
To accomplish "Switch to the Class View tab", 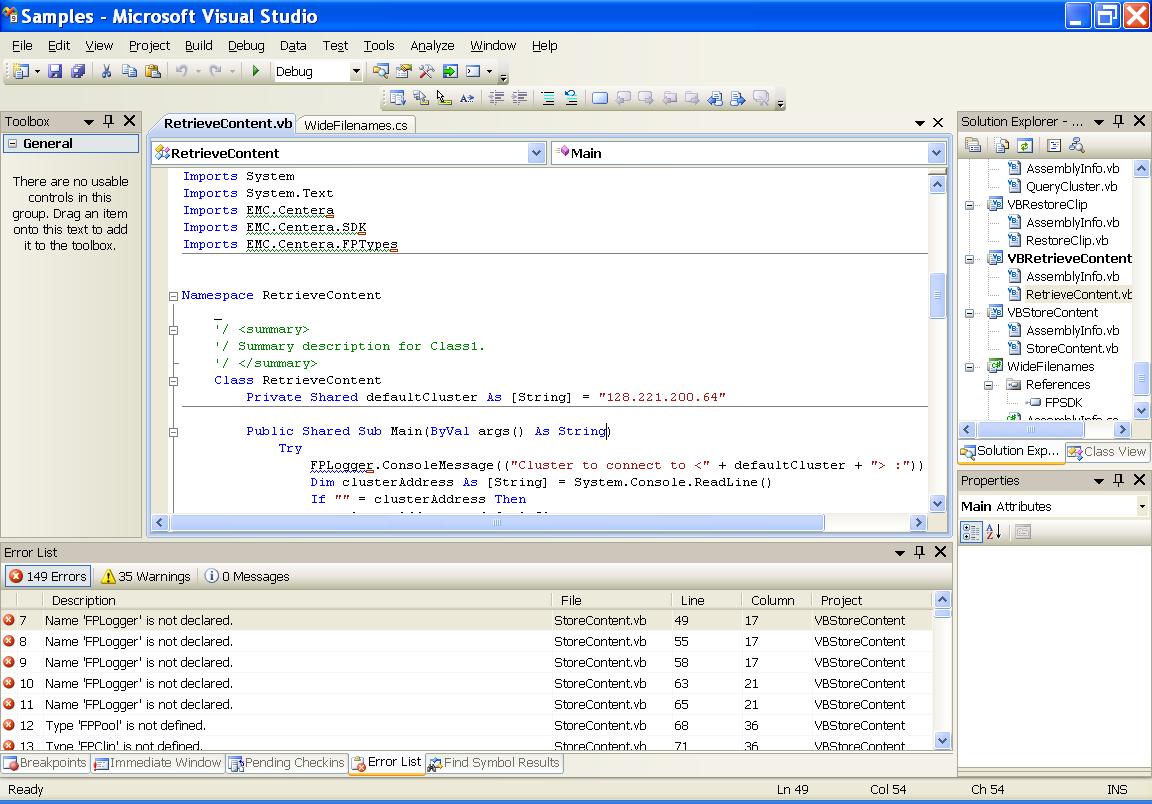I will point(1107,451).
